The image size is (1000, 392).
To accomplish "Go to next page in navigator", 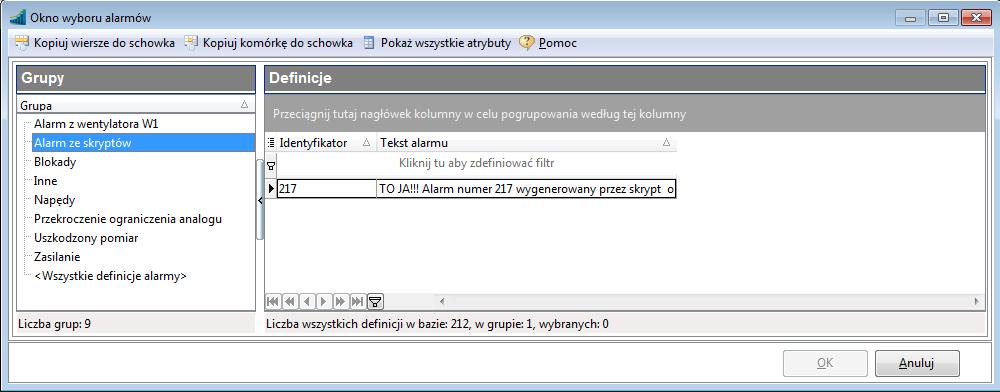I will pyautogui.click(x=341, y=301).
